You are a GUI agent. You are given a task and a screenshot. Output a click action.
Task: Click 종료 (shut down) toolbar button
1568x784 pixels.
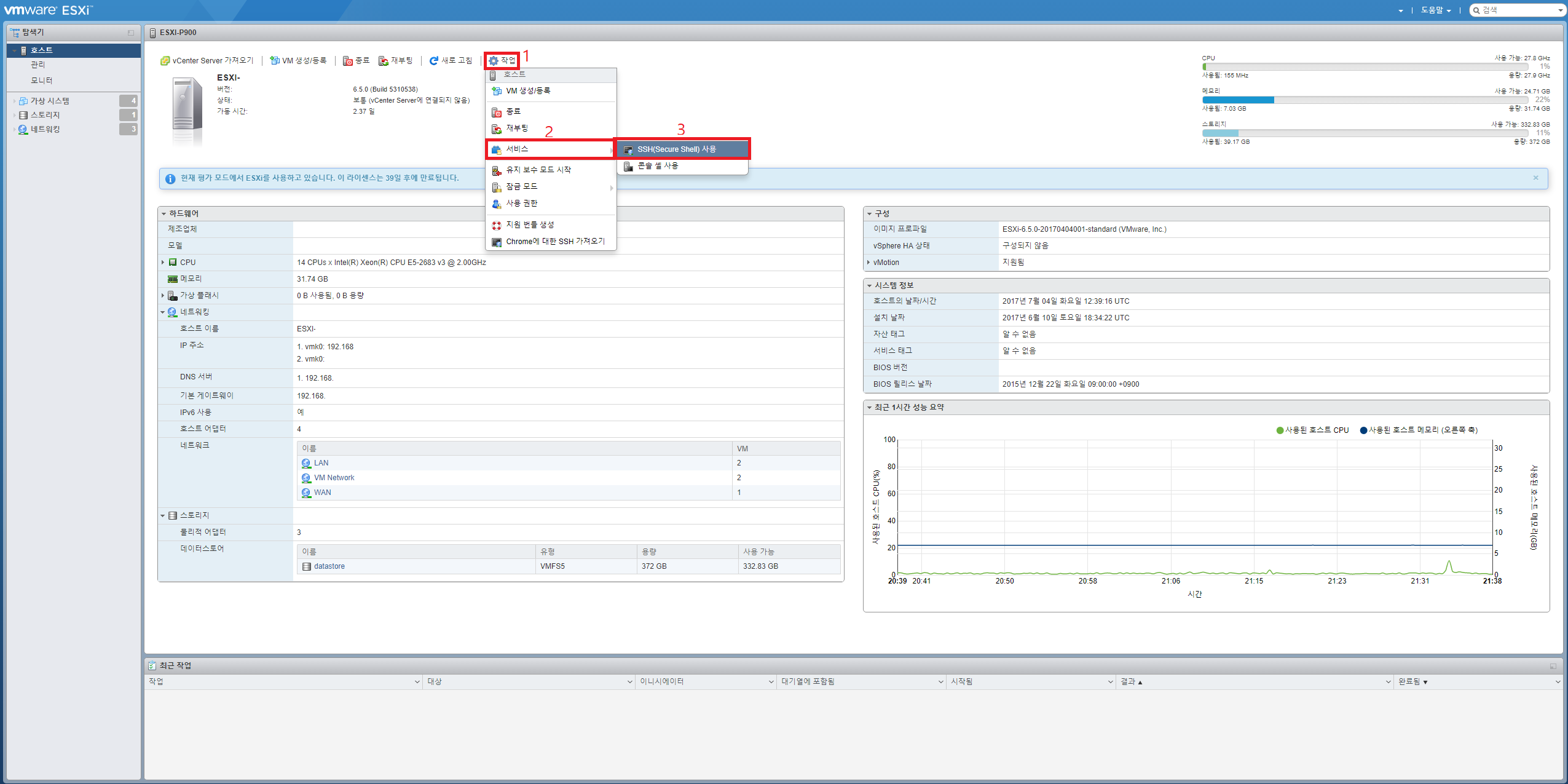point(357,60)
